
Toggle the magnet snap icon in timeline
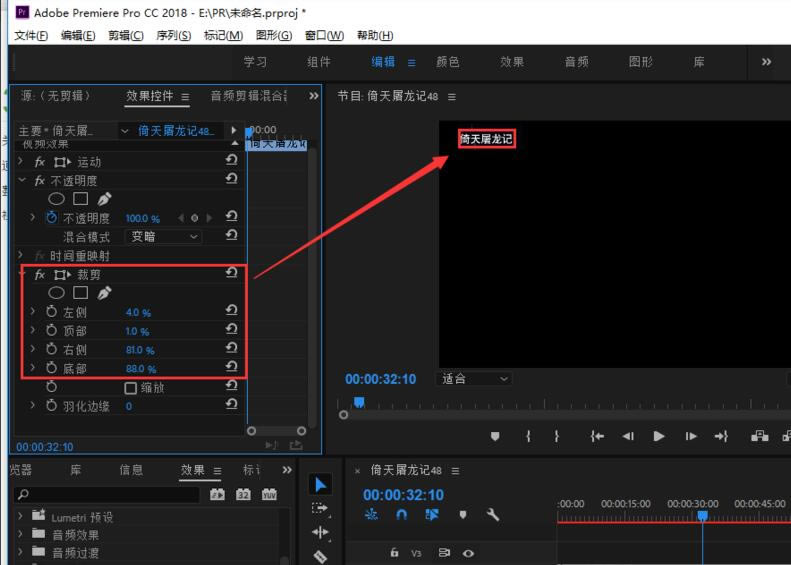[401, 515]
